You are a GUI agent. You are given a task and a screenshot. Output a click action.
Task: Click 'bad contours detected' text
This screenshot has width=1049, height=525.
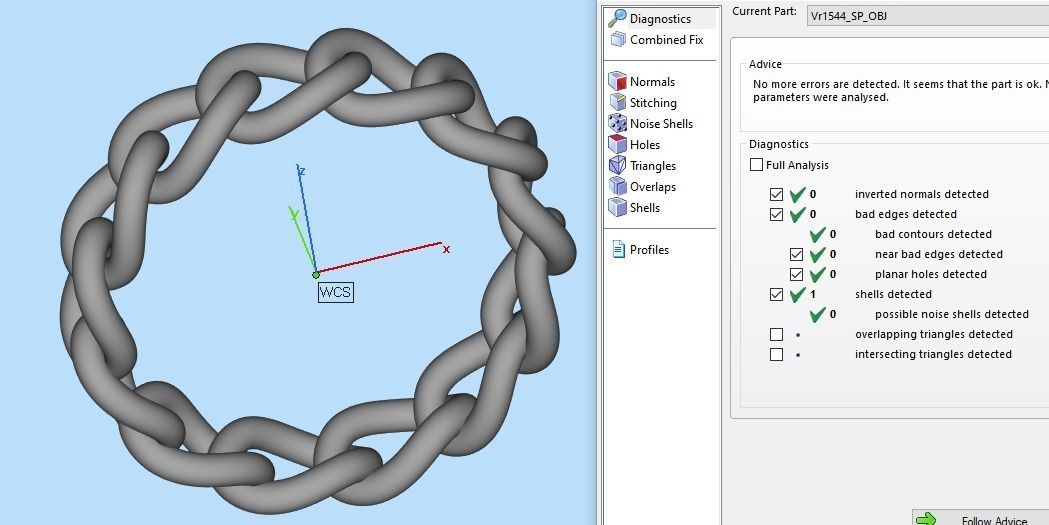tap(933, 234)
